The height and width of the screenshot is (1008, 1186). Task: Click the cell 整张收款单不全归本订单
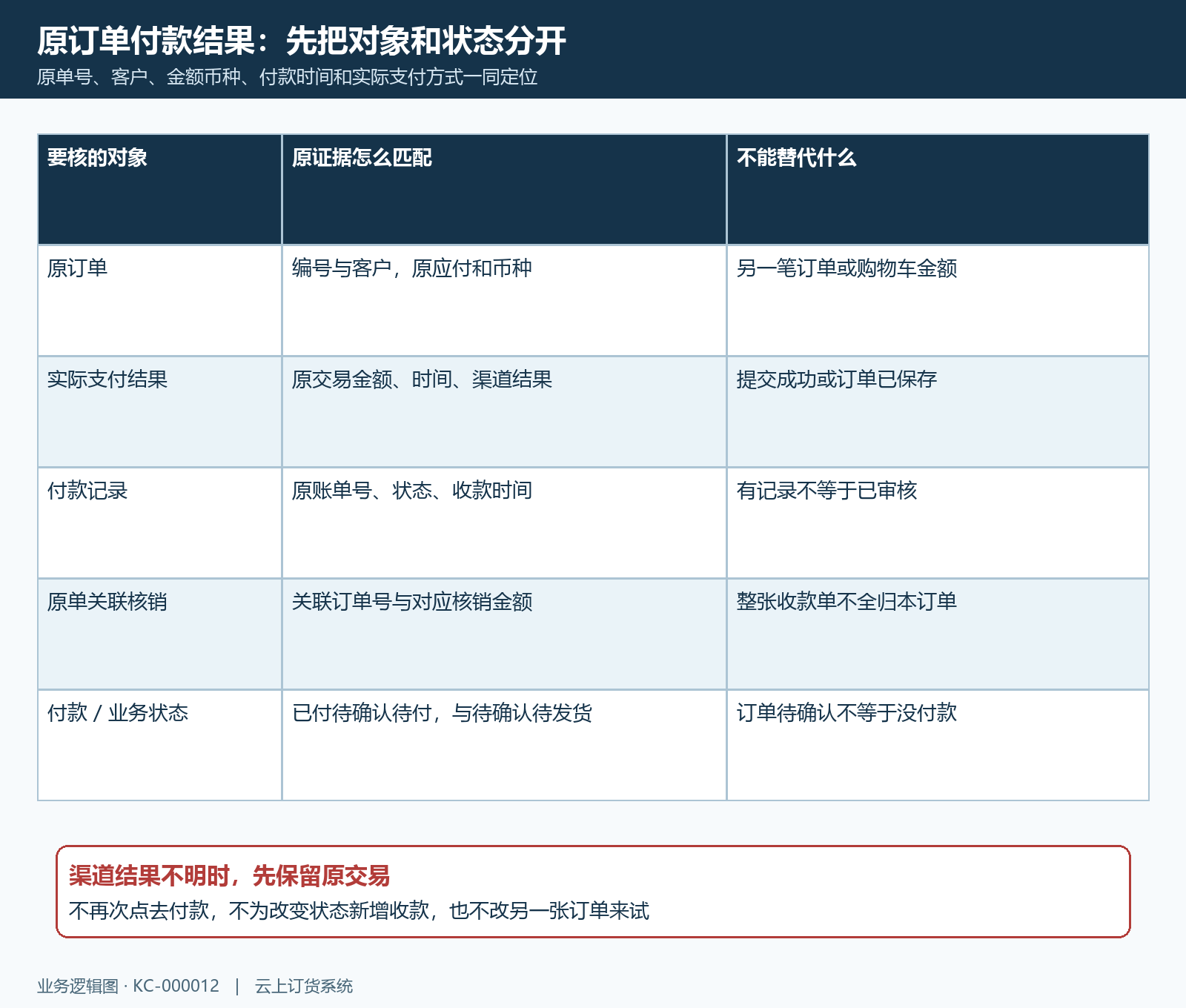point(938,634)
